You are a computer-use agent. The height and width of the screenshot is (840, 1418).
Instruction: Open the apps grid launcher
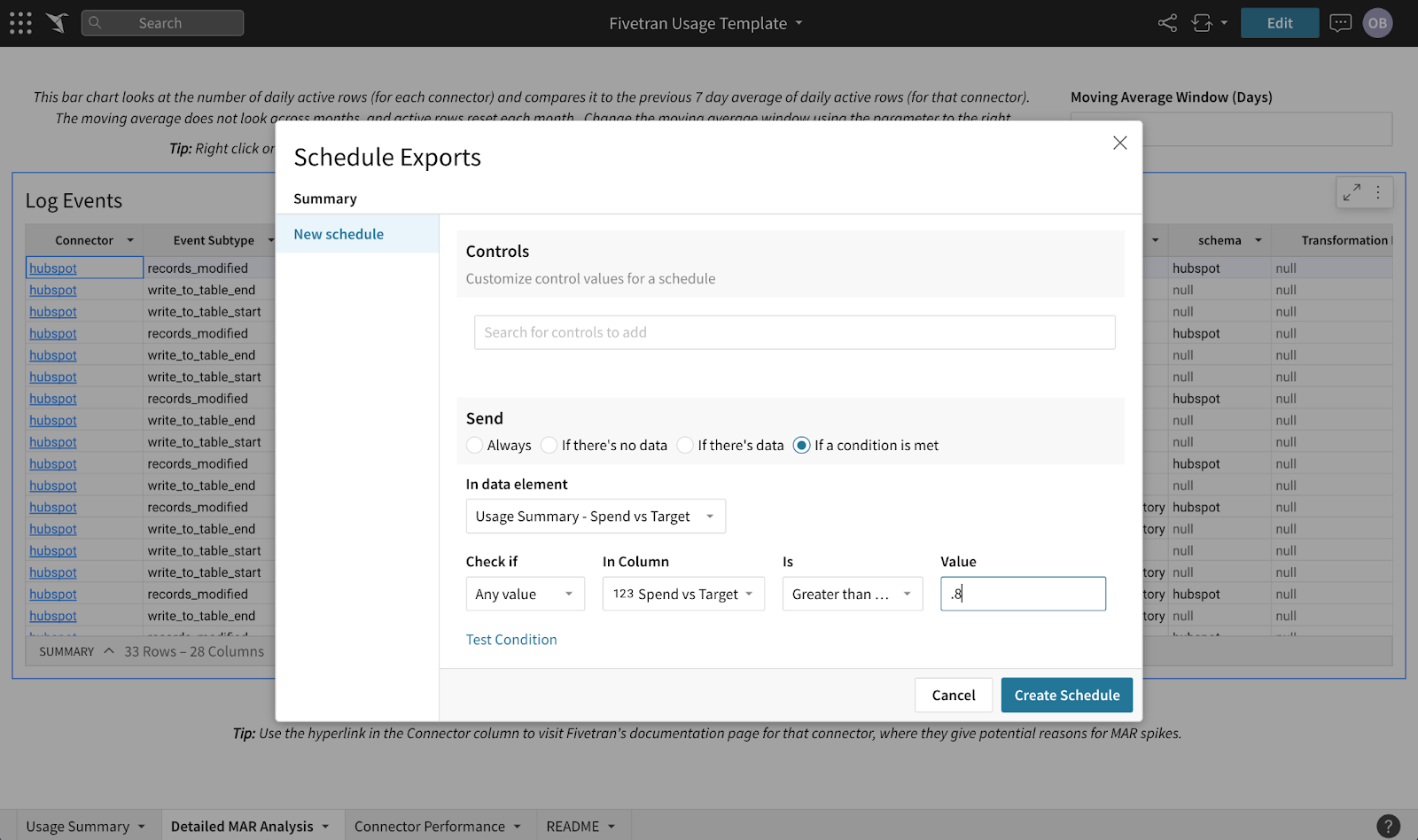pos(19,22)
